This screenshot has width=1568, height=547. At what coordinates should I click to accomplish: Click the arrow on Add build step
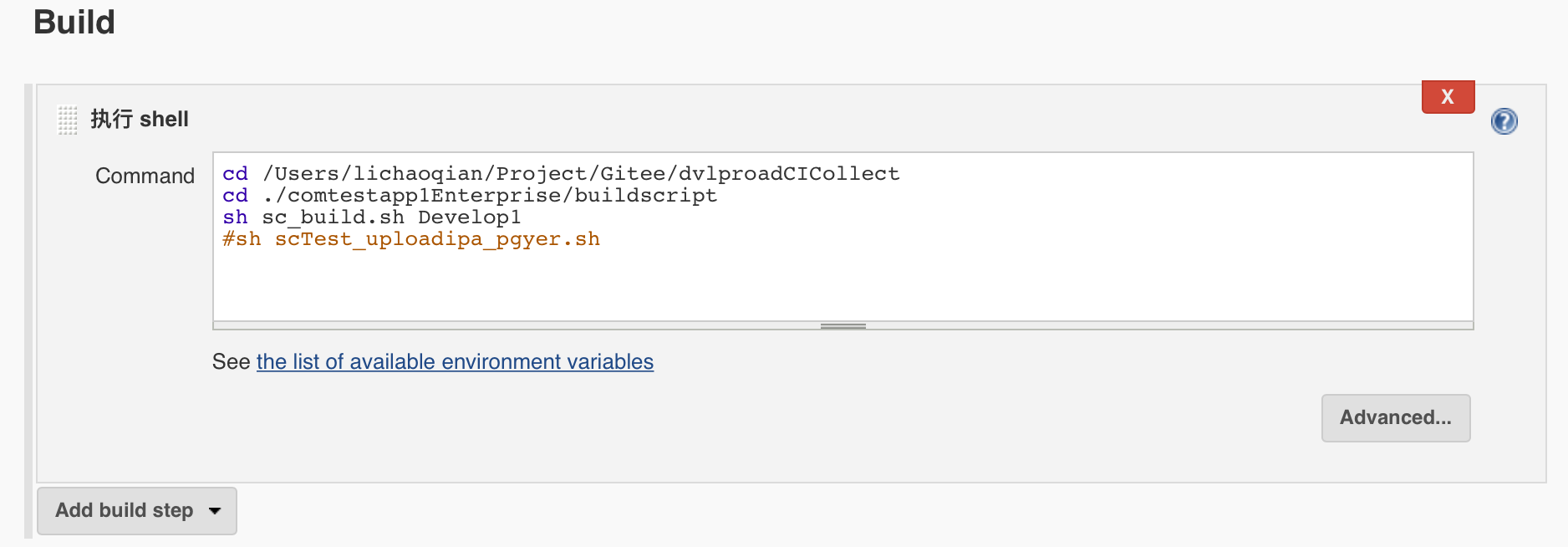pos(215,511)
